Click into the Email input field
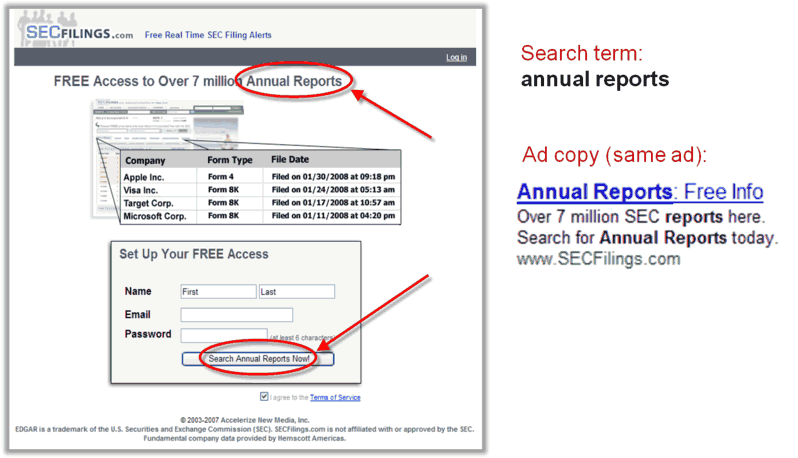 click(236, 315)
